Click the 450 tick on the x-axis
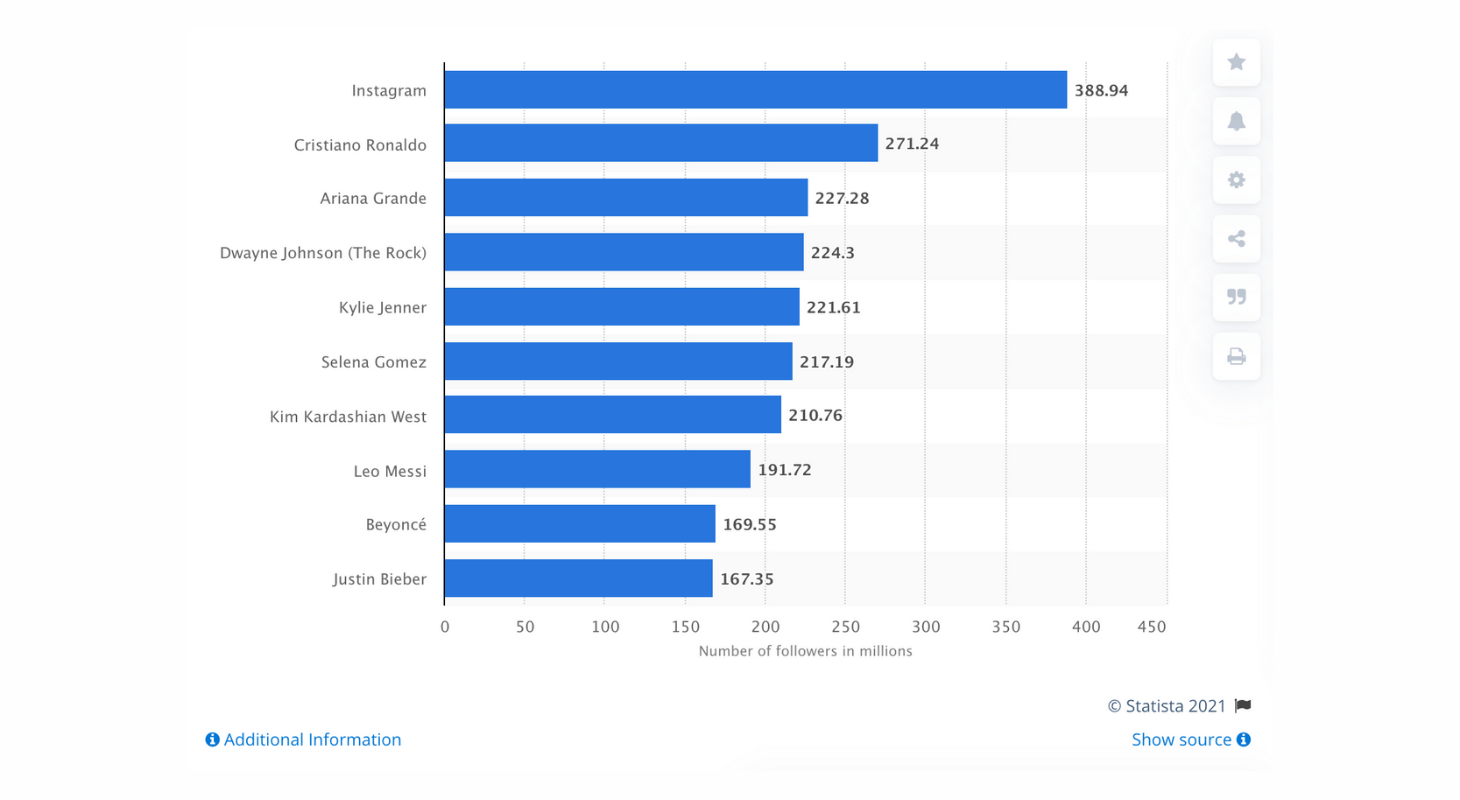 tap(1152, 627)
